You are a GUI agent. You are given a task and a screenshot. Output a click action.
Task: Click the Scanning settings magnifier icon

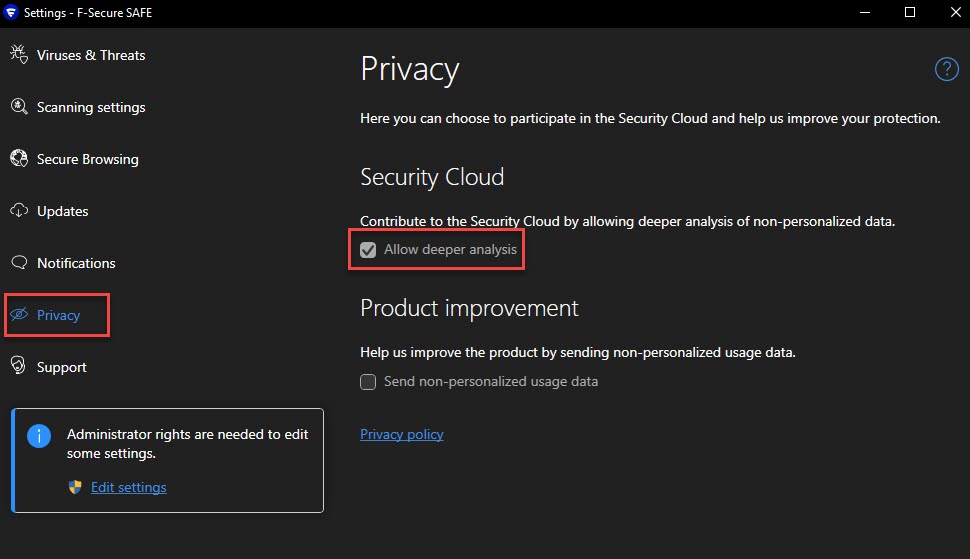19,107
